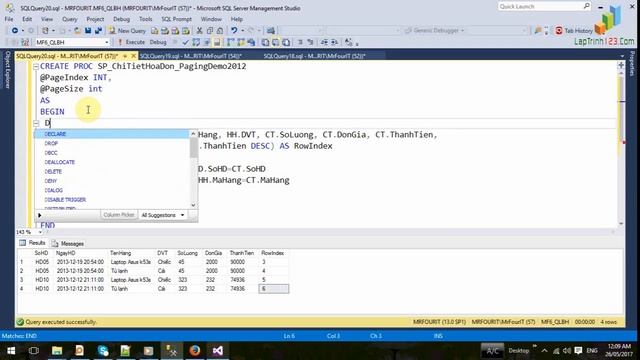This screenshot has height=360, width=640.
Task: Open the Tab History button
Action: coord(574,31)
